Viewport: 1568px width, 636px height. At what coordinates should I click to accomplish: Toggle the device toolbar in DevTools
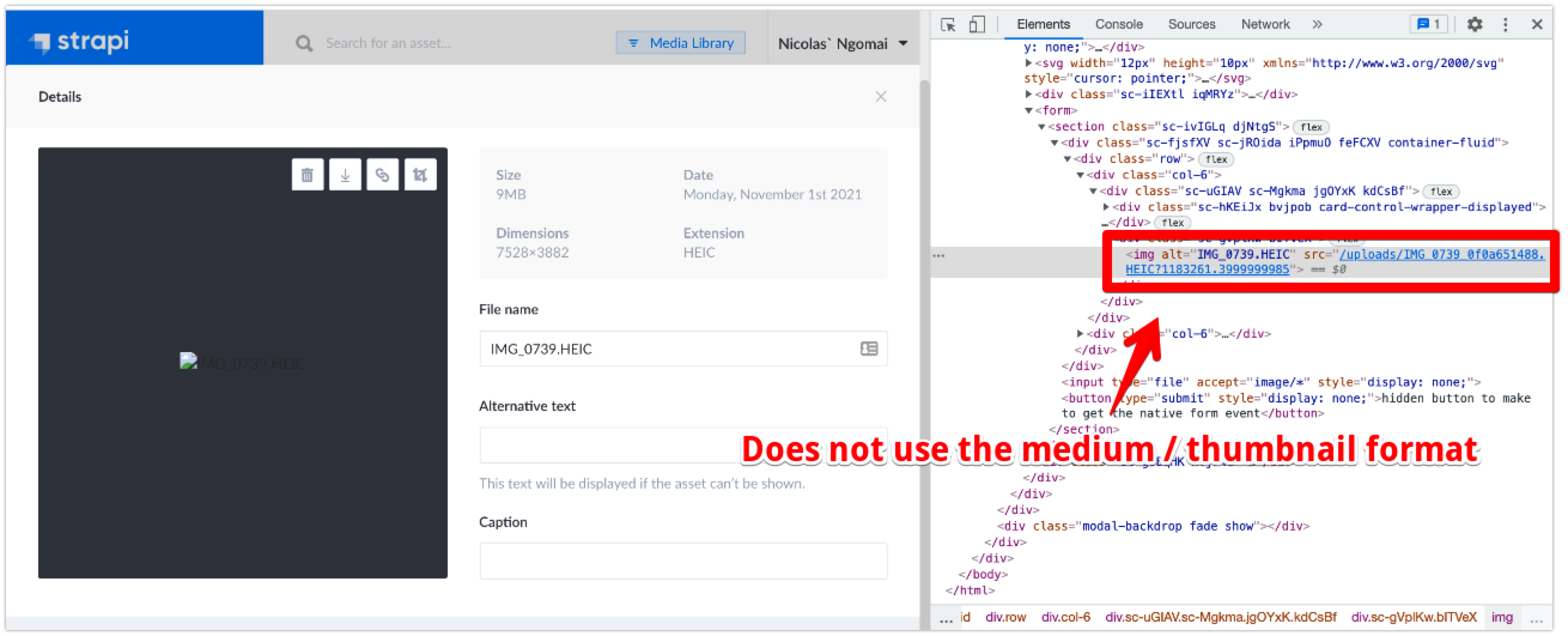pos(977,25)
